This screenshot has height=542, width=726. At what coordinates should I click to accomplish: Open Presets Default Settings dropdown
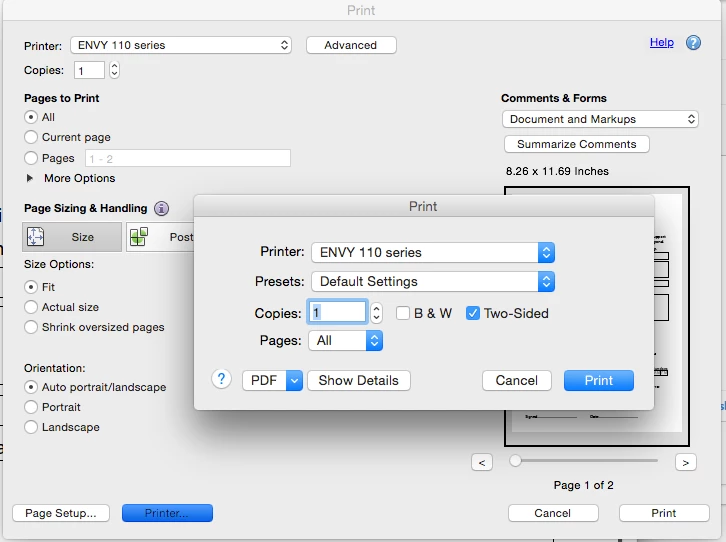(x=433, y=281)
